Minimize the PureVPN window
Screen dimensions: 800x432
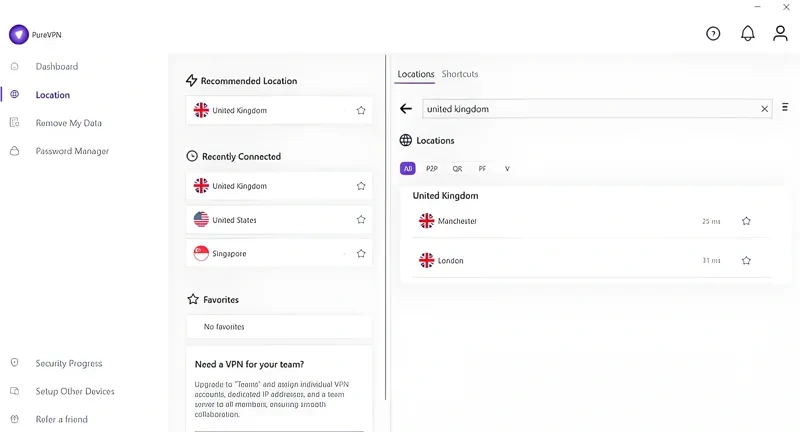pyautogui.click(x=758, y=7)
